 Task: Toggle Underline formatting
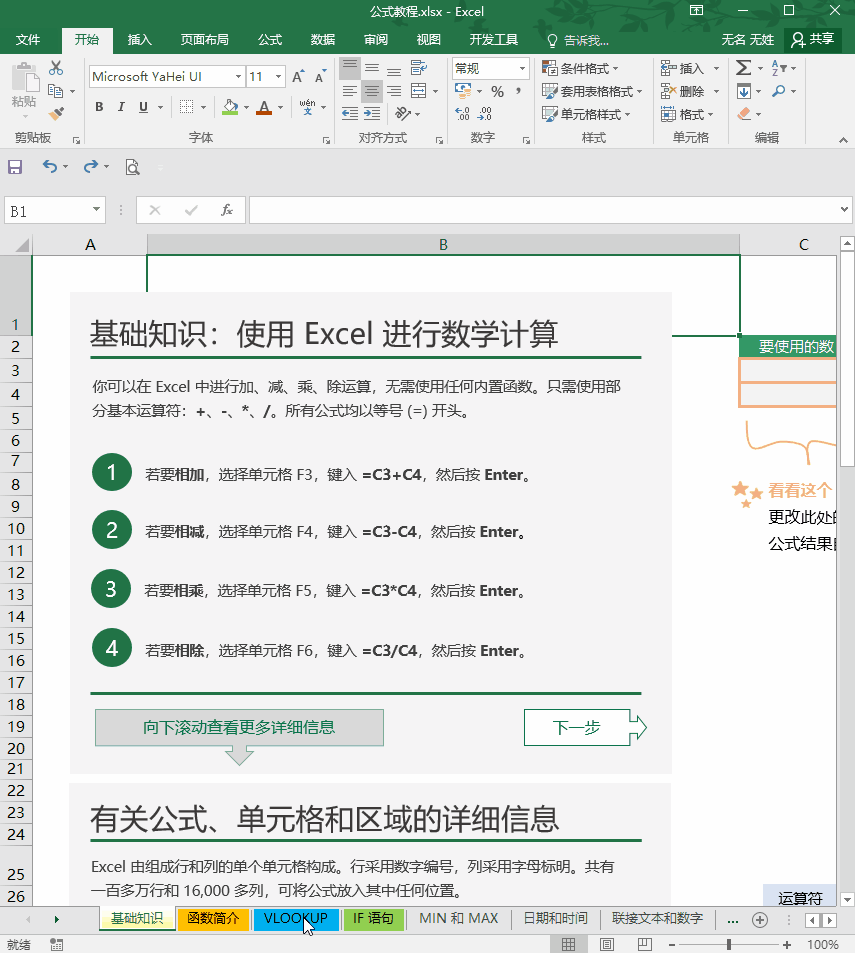point(143,107)
